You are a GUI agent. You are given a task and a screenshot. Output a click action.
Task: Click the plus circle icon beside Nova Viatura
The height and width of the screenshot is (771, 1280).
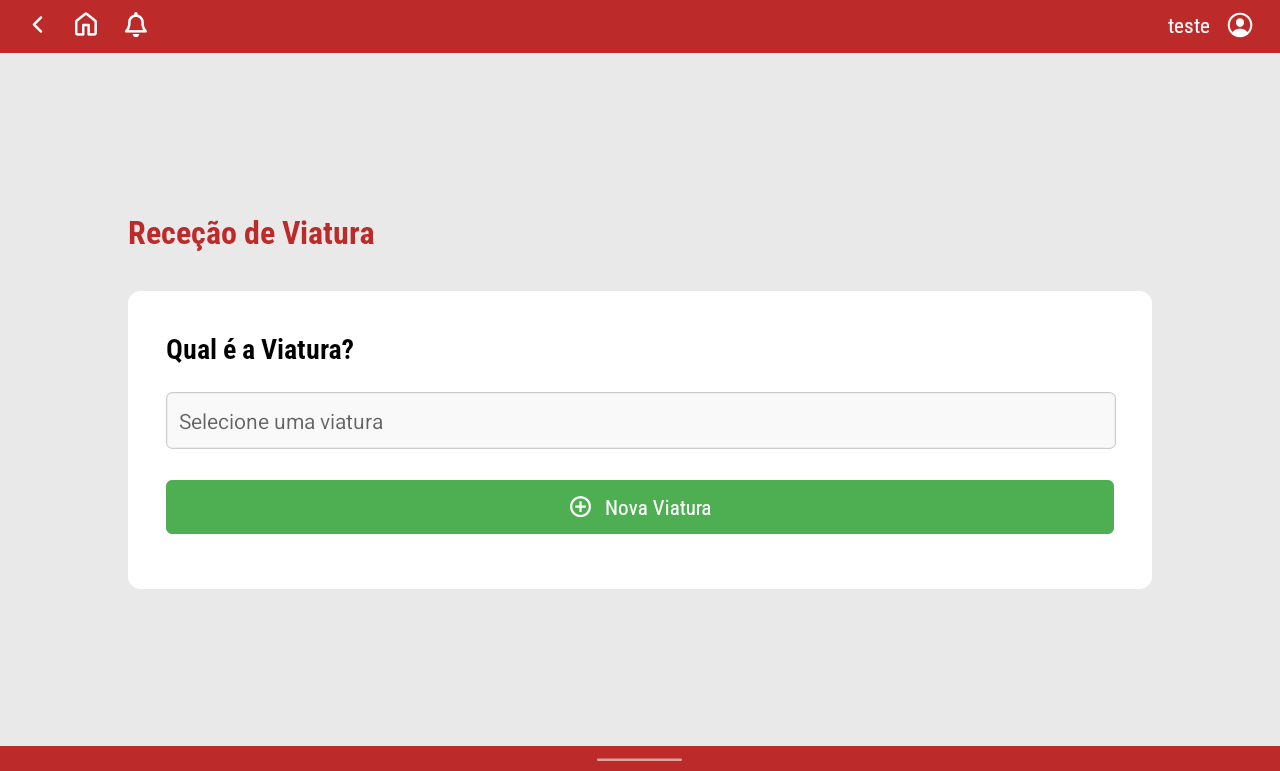click(581, 507)
